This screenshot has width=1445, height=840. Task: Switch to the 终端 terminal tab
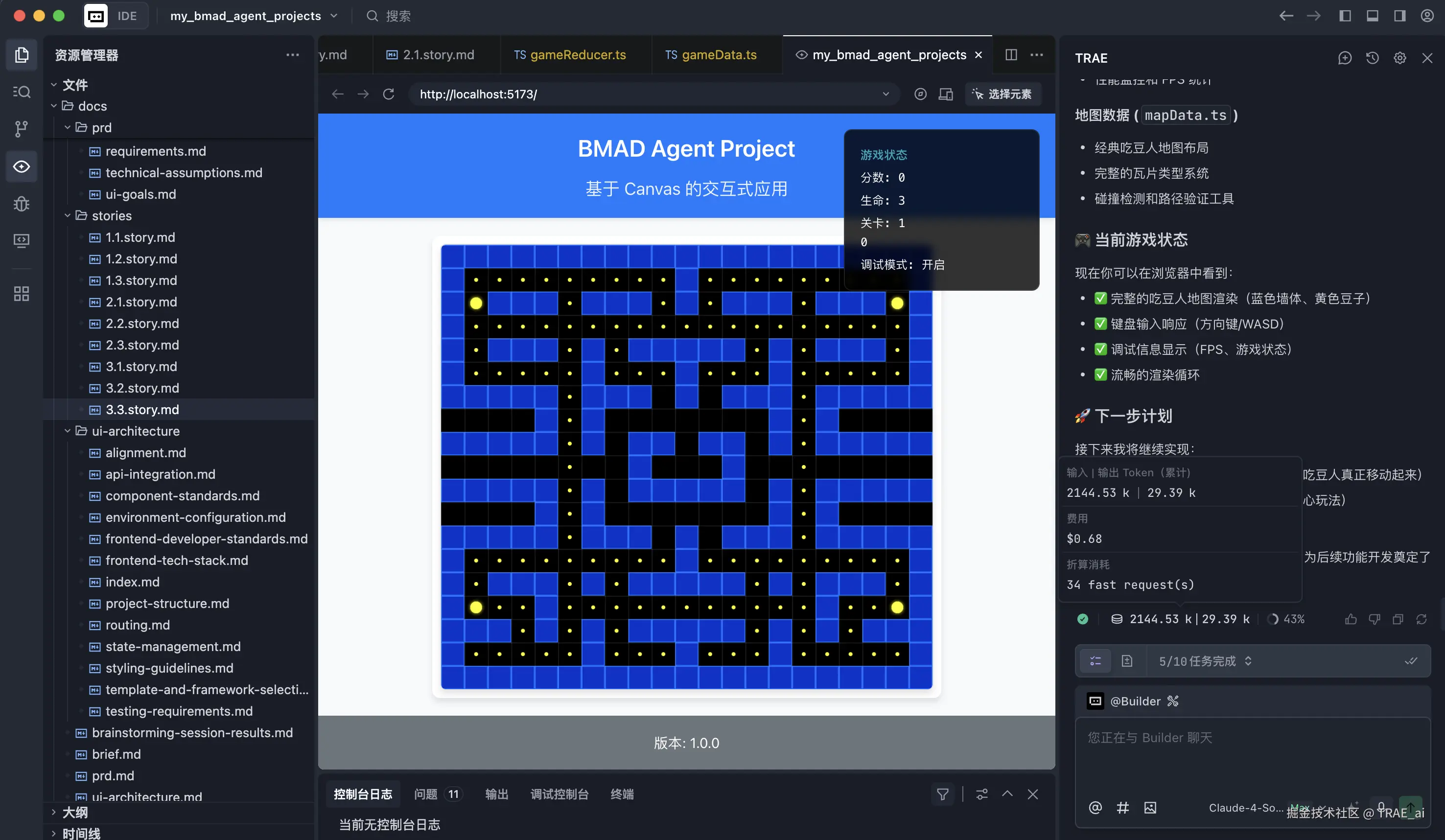pos(622,794)
